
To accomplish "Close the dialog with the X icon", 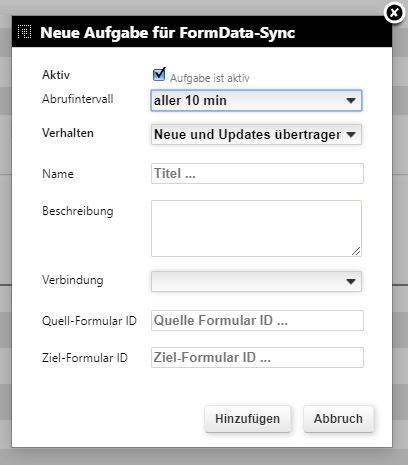I will tap(394, 13).
